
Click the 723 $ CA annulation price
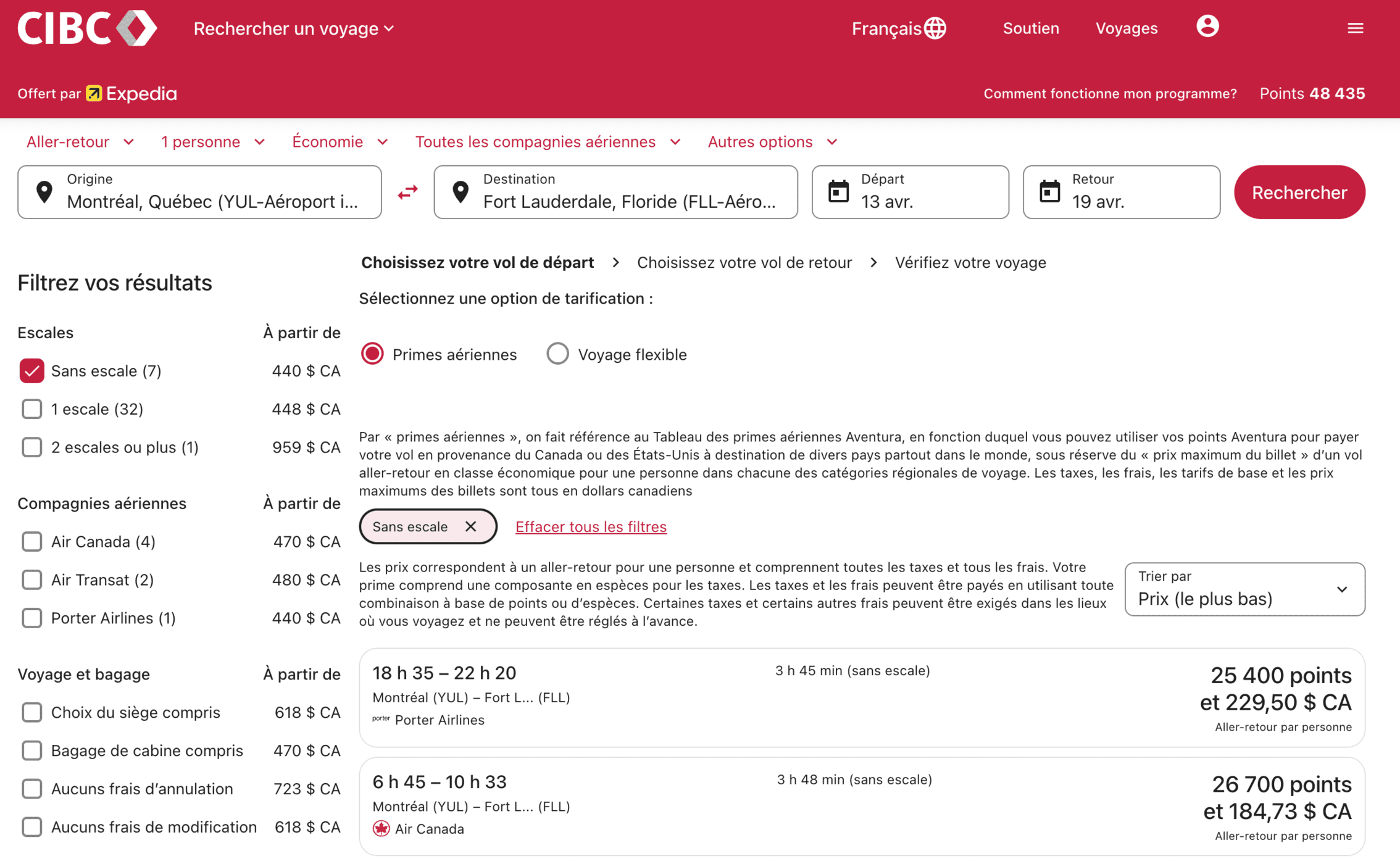[307, 789]
